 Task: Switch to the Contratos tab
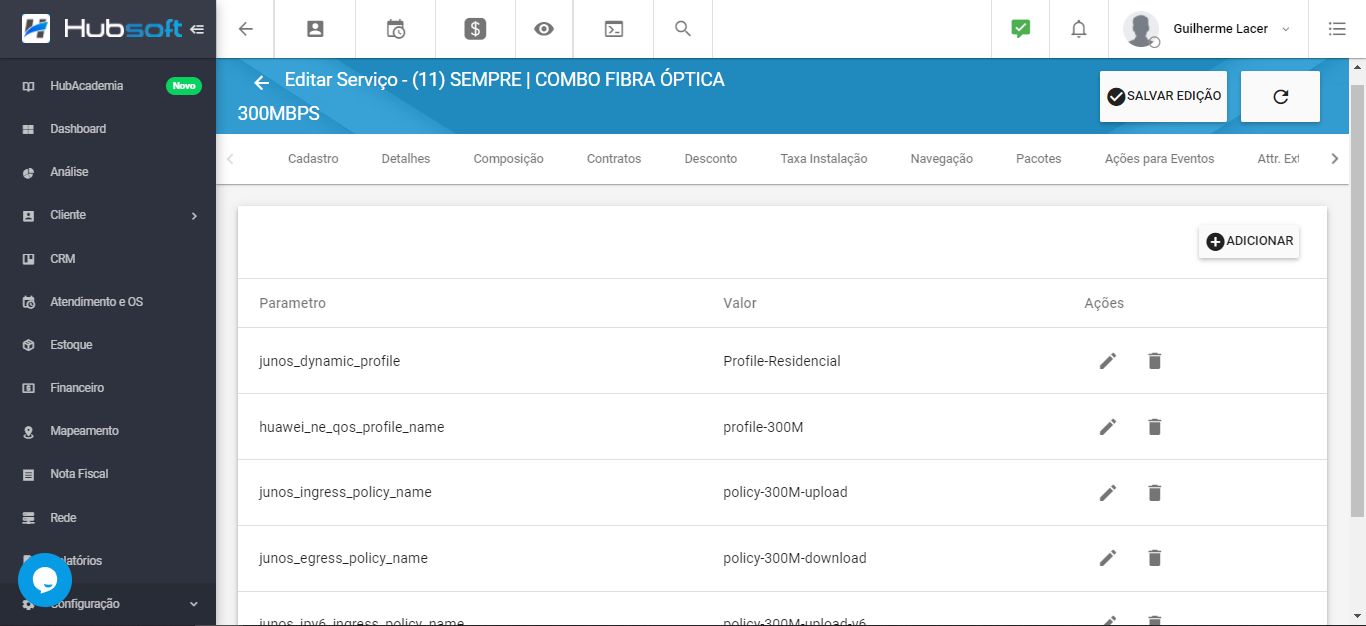point(614,159)
